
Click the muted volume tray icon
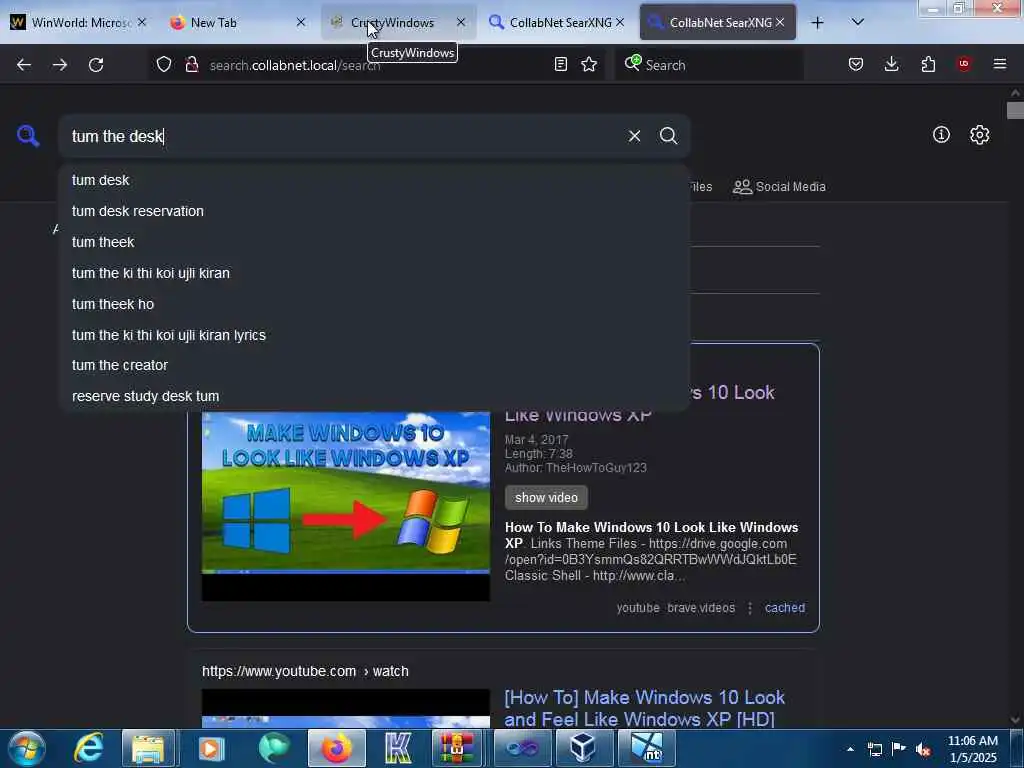923,749
